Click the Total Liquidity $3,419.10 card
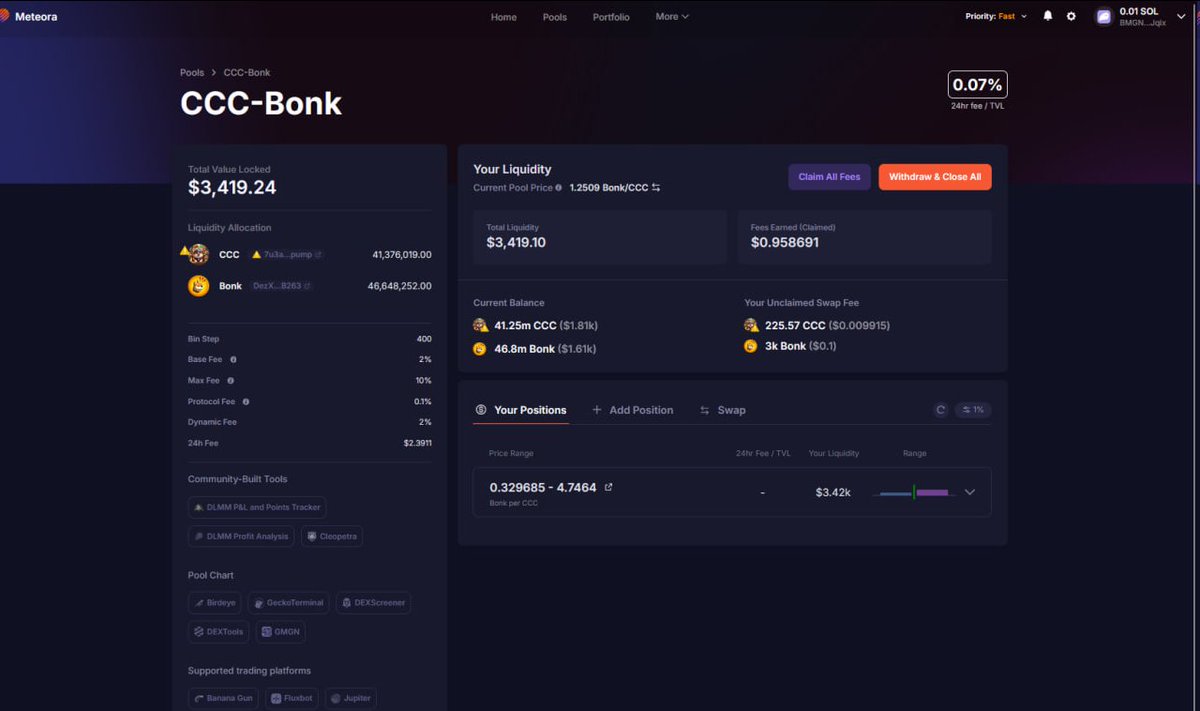 point(600,237)
